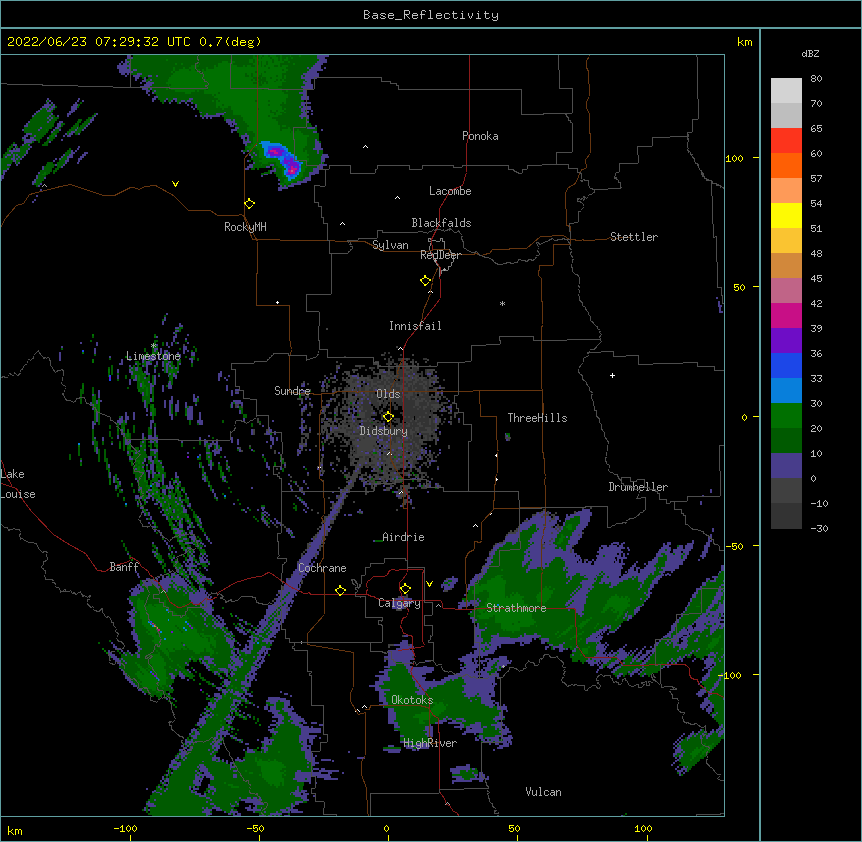Click the Olds label
The image size is (862, 842).
point(388,394)
